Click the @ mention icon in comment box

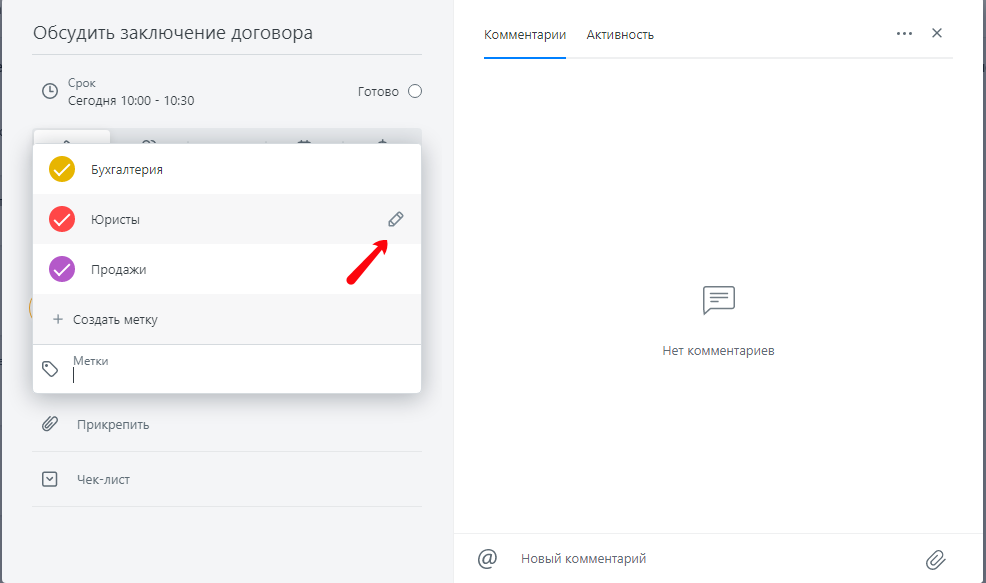point(487,558)
